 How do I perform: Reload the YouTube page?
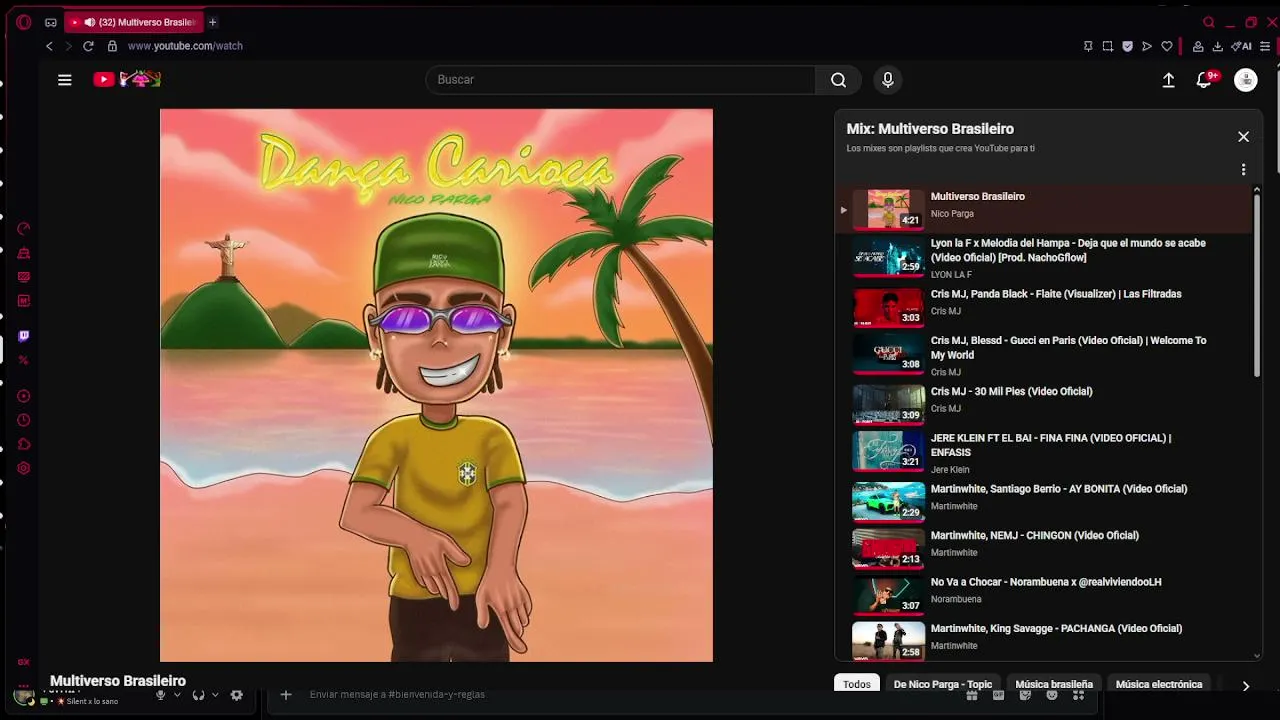(x=88, y=46)
